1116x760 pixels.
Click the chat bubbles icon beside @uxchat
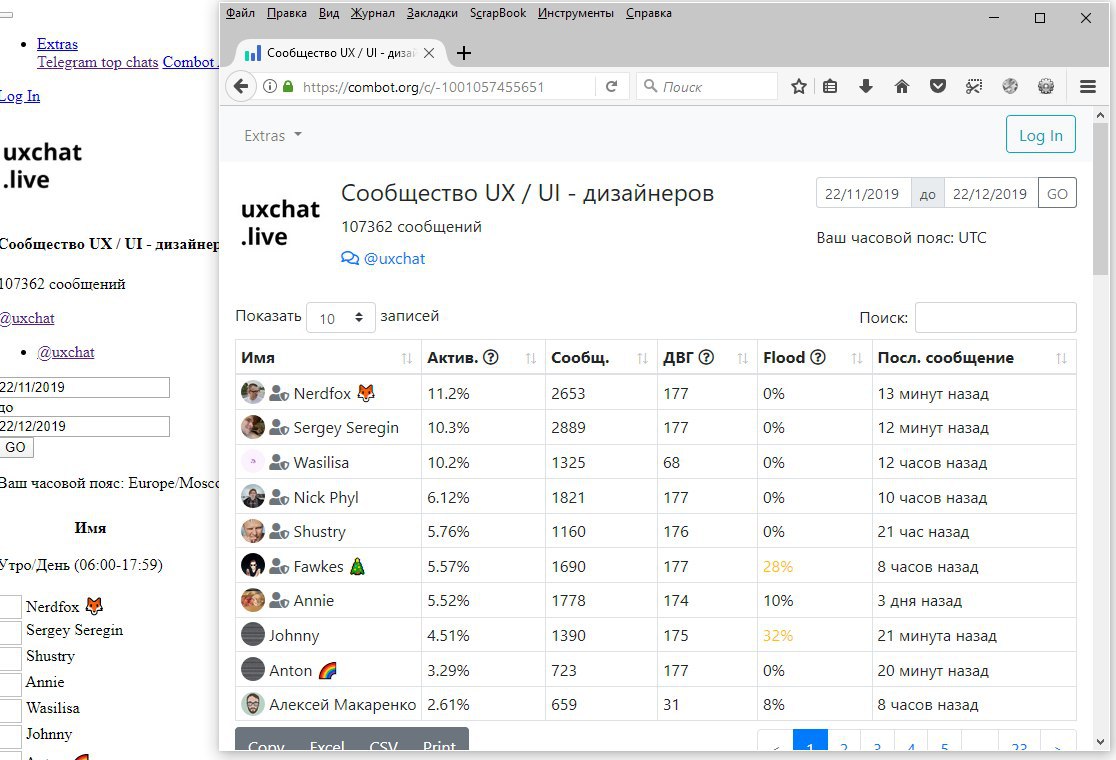[350, 258]
